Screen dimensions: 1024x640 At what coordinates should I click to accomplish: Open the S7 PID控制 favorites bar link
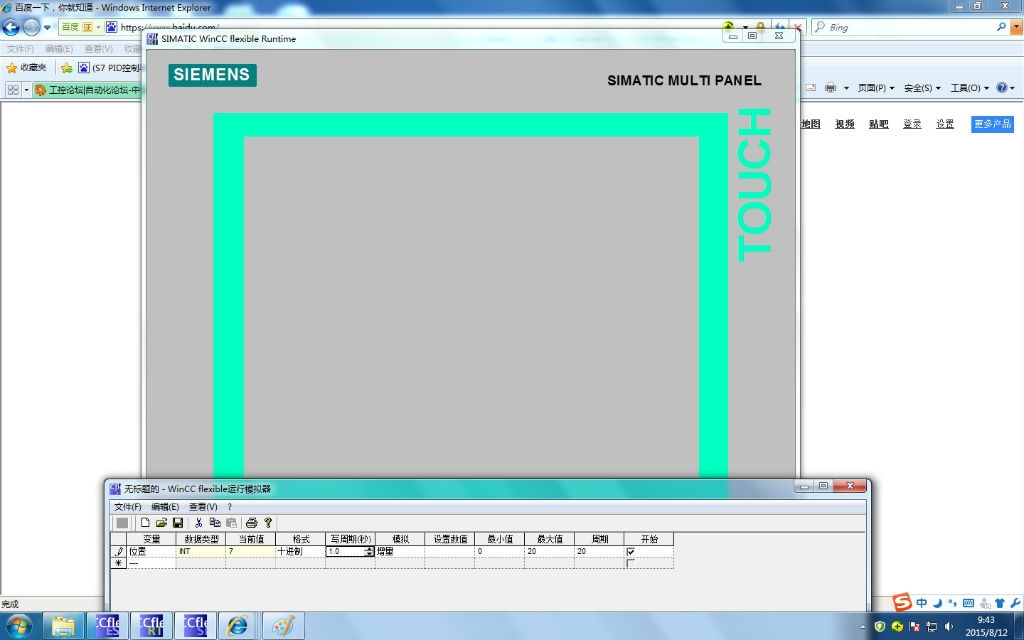(109, 67)
